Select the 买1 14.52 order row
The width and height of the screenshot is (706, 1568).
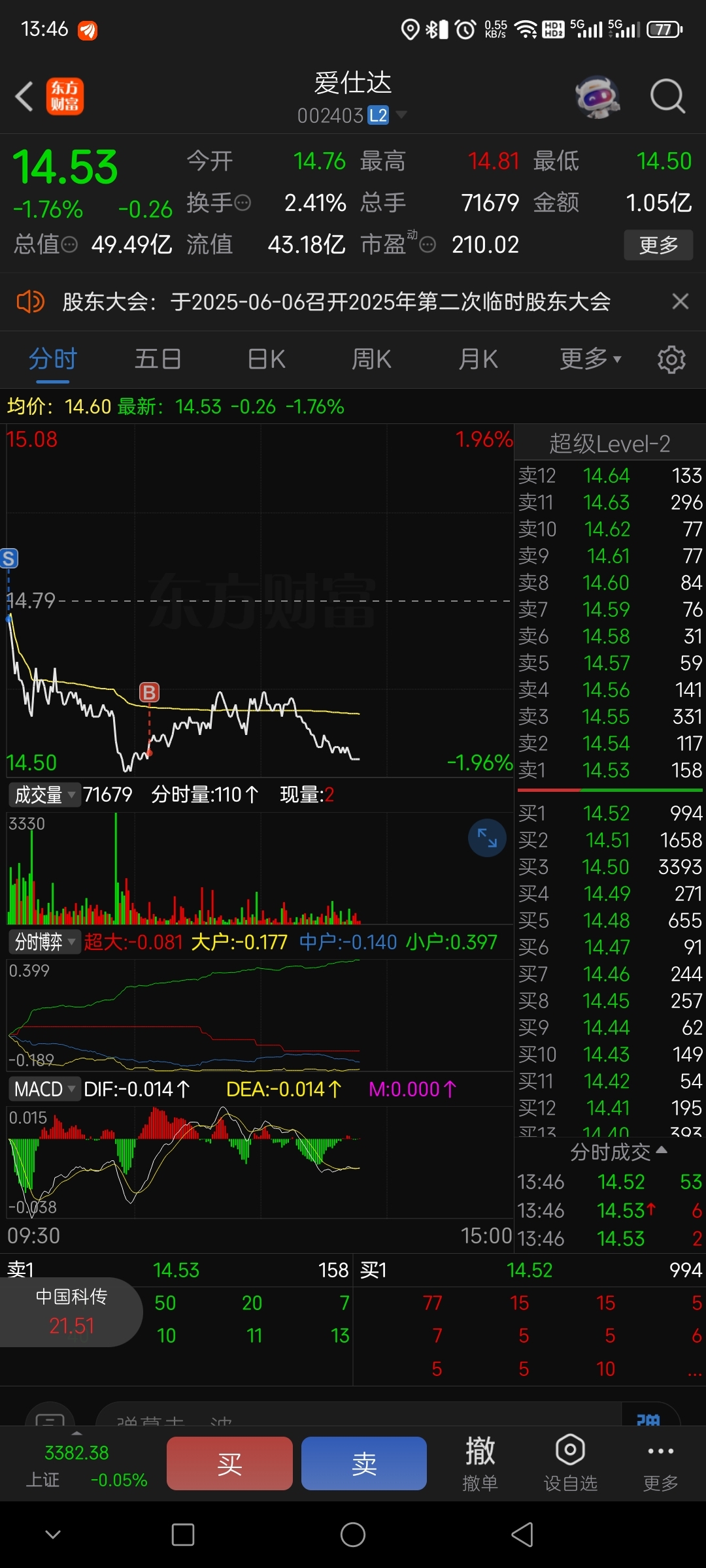point(610,813)
